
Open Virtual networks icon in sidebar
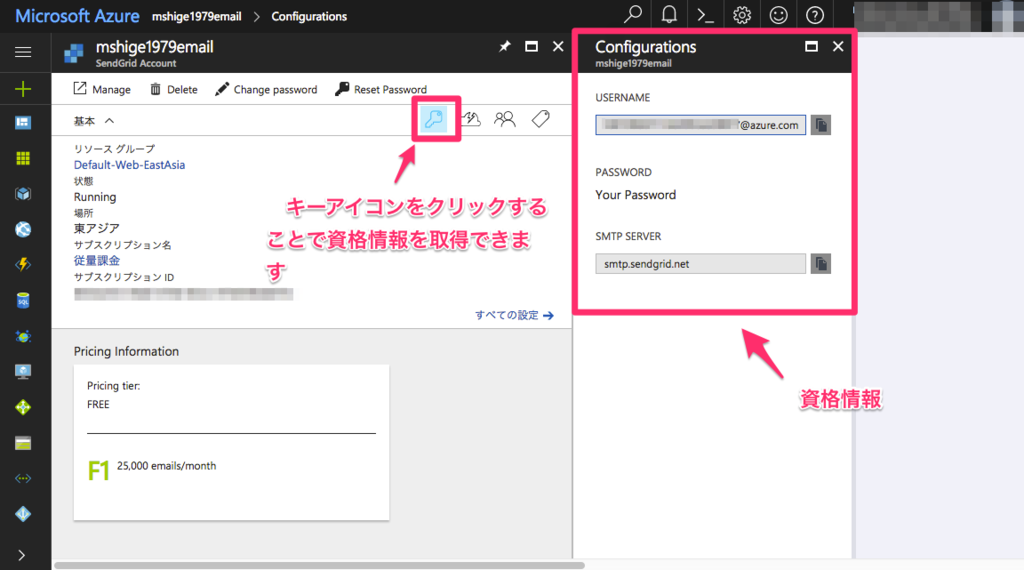[x=23, y=479]
